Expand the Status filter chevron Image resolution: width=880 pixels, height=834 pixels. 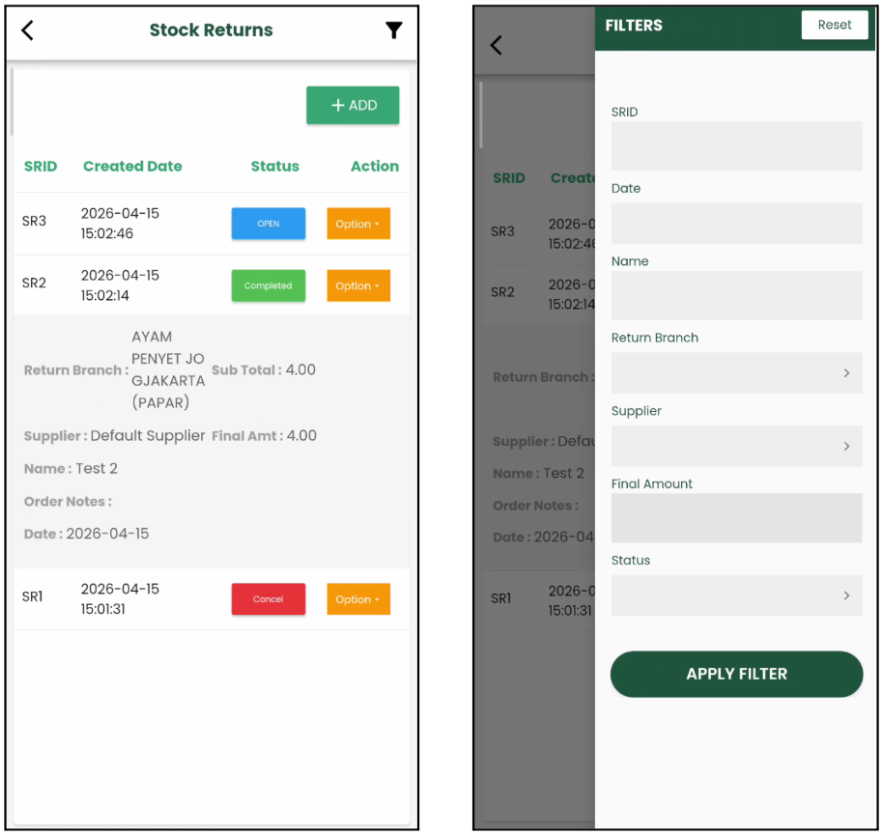(846, 596)
